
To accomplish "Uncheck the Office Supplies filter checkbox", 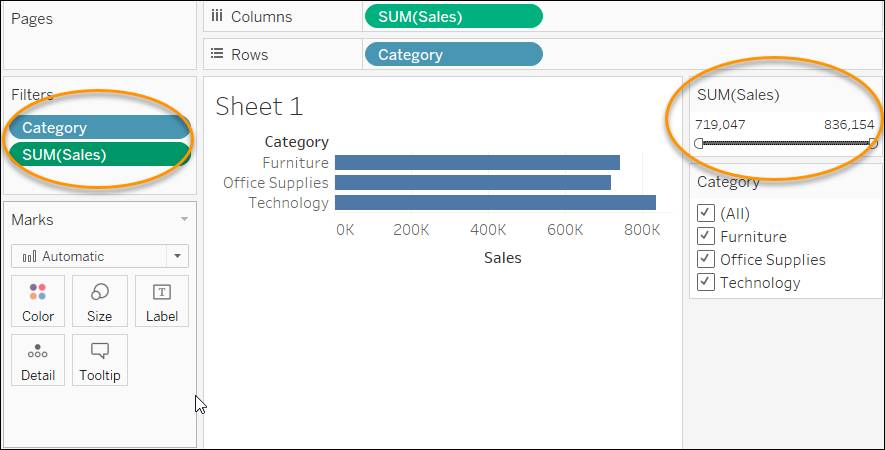I will click(x=706, y=259).
